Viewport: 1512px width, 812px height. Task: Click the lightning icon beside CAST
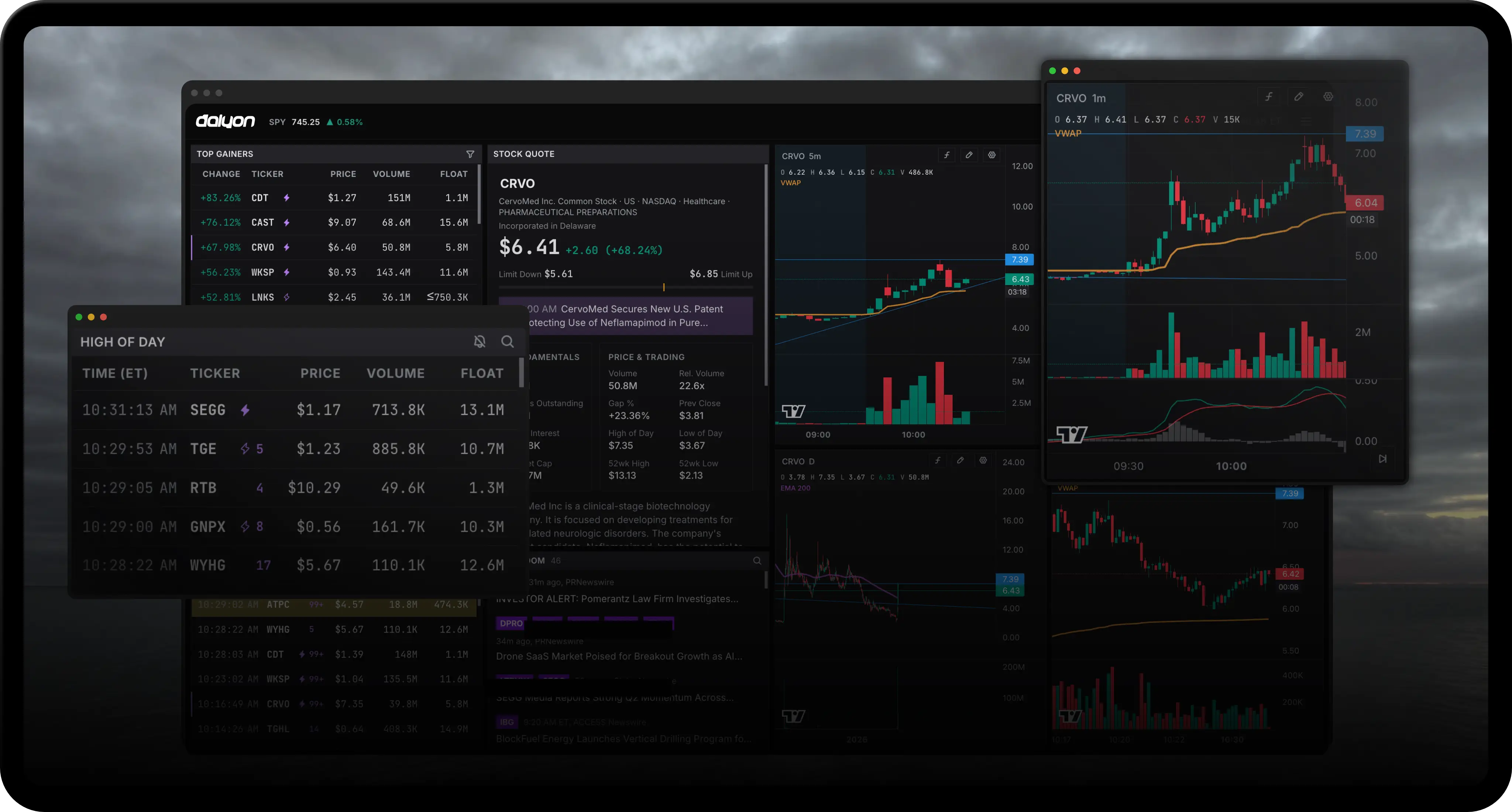click(286, 223)
